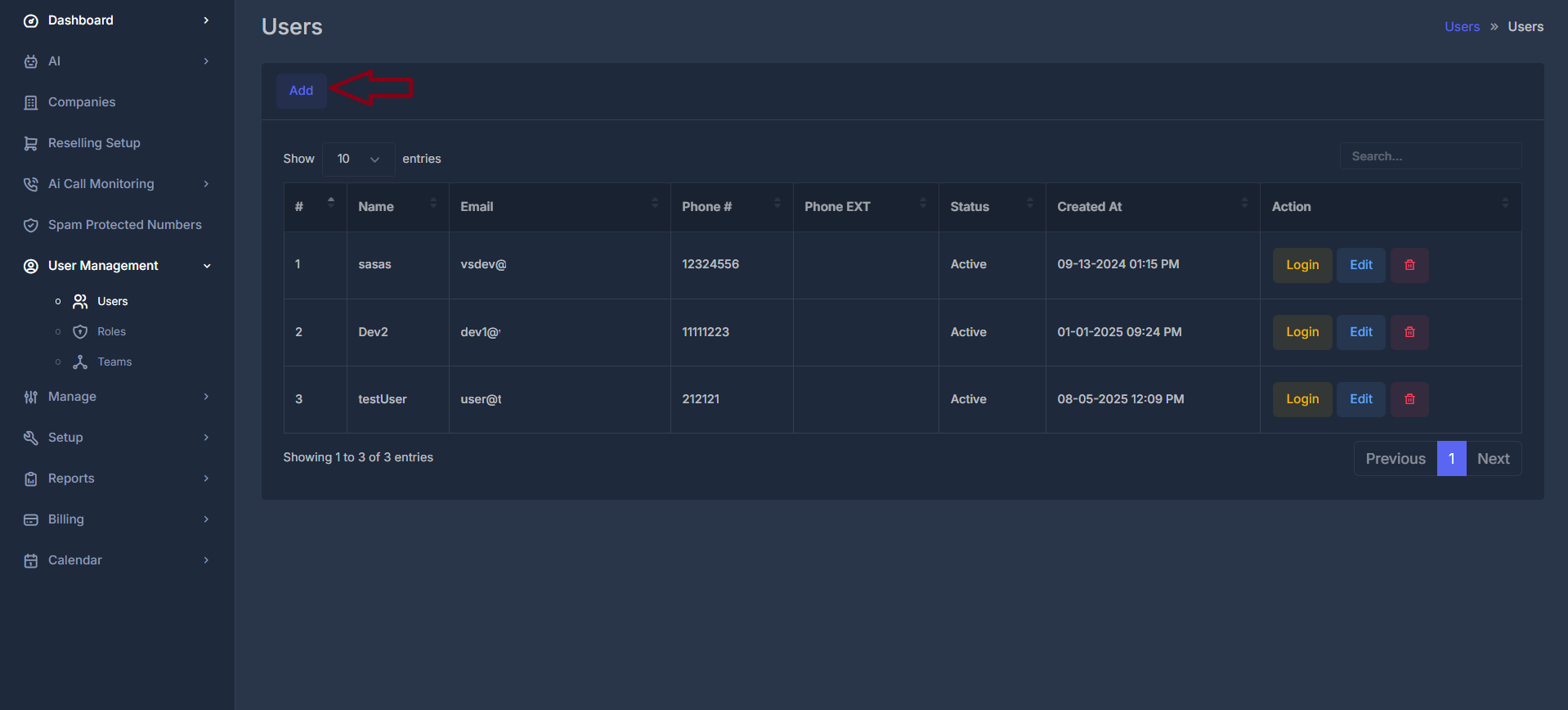Screen dimensions: 1568x710
Task: Go to the Next page
Action: [x=1494, y=459]
